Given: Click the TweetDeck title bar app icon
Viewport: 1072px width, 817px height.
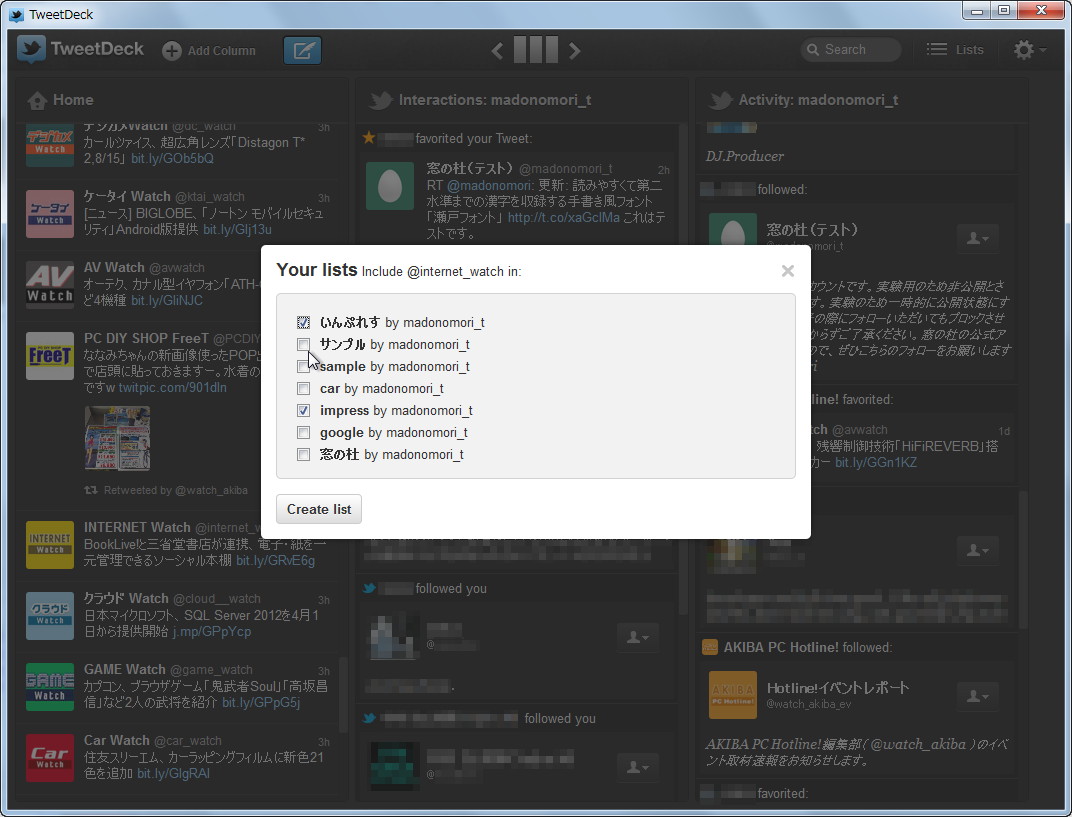Looking at the screenshot, I should coord(16,14).
